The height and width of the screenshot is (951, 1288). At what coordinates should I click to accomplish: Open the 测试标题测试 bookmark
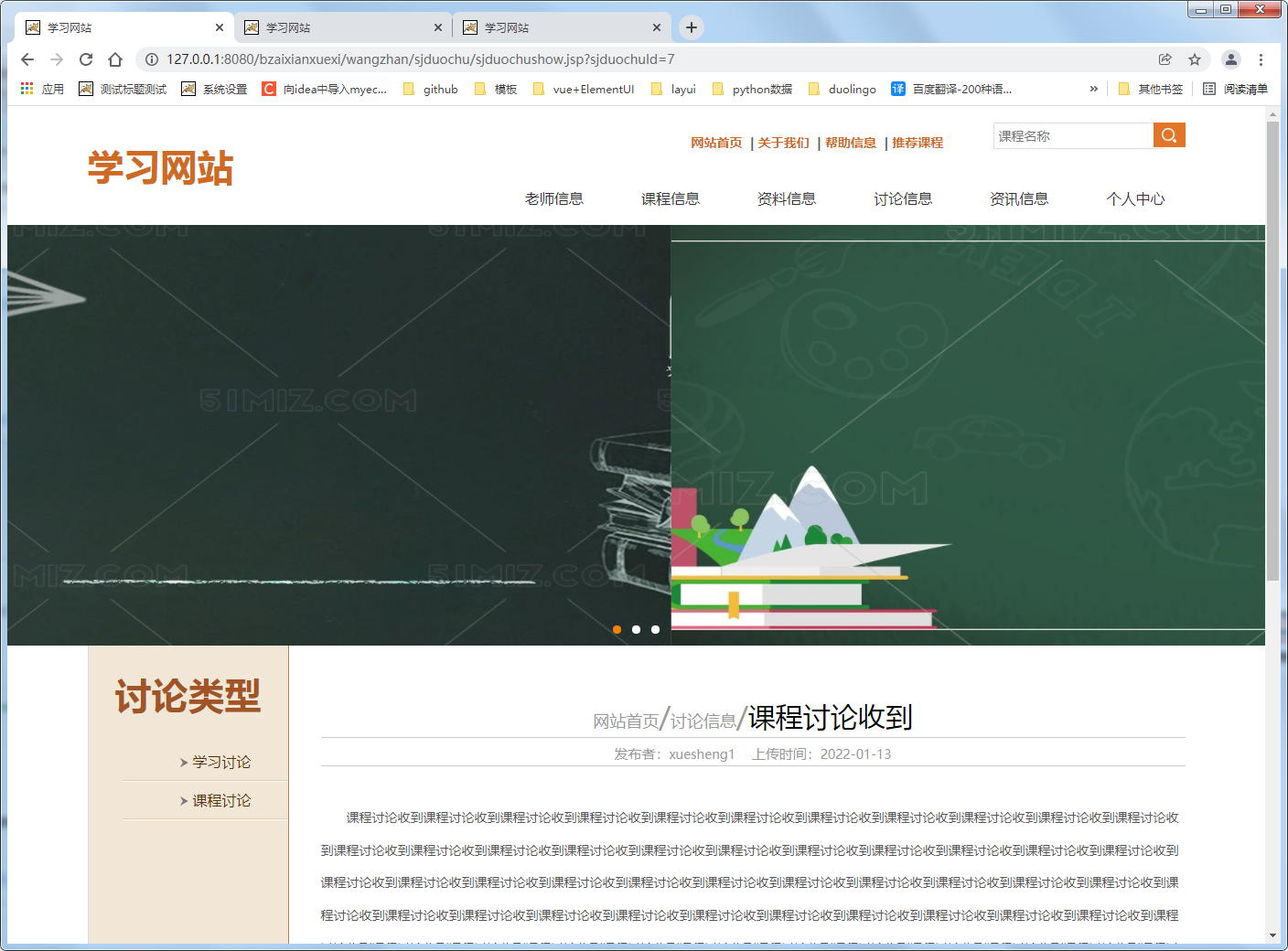tap(123, 89)
